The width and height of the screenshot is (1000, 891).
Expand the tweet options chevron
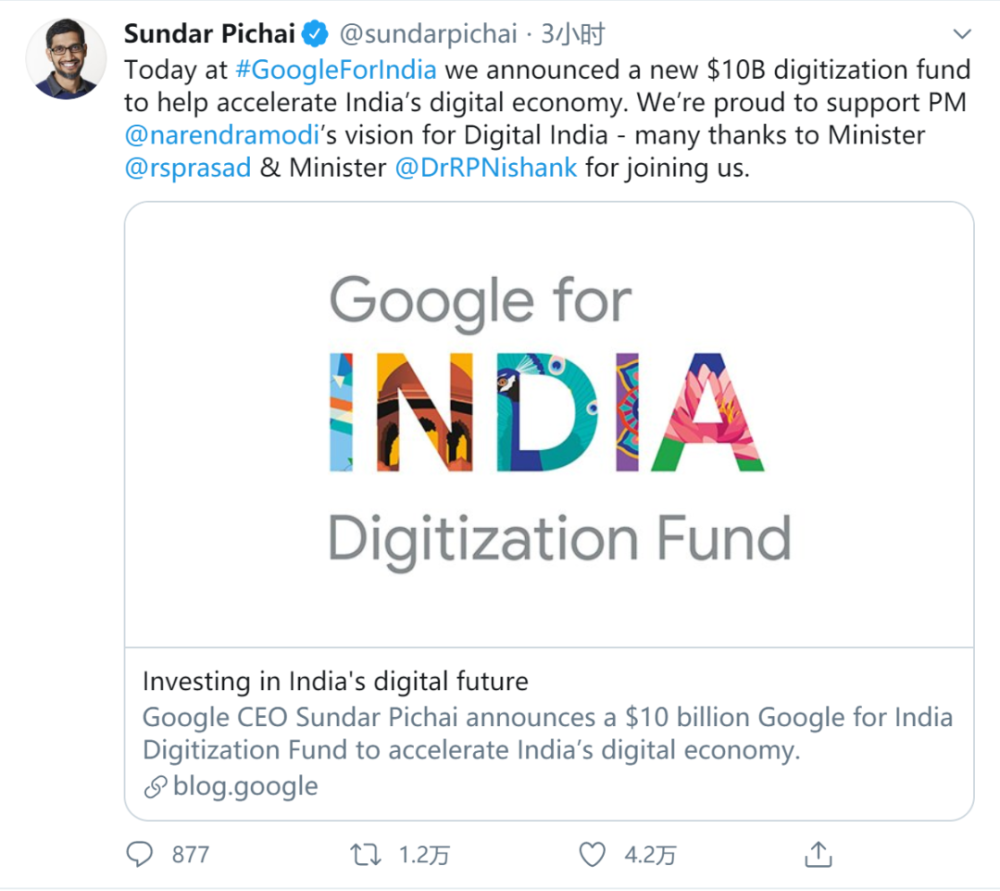tap(962, 35)
